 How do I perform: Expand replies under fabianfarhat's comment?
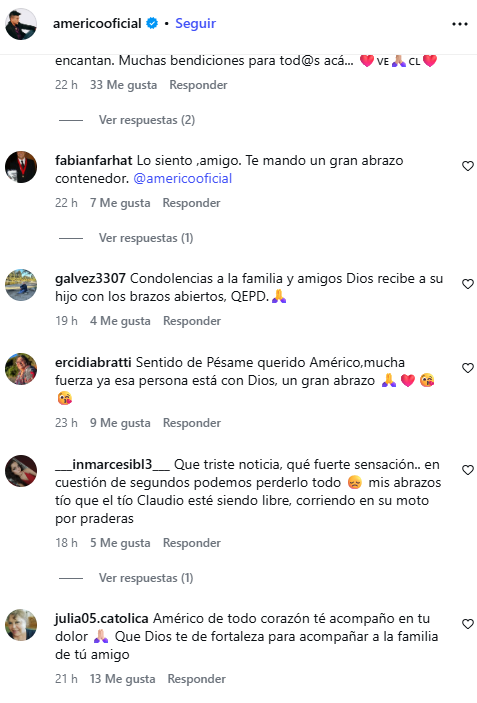pos(146,238)
